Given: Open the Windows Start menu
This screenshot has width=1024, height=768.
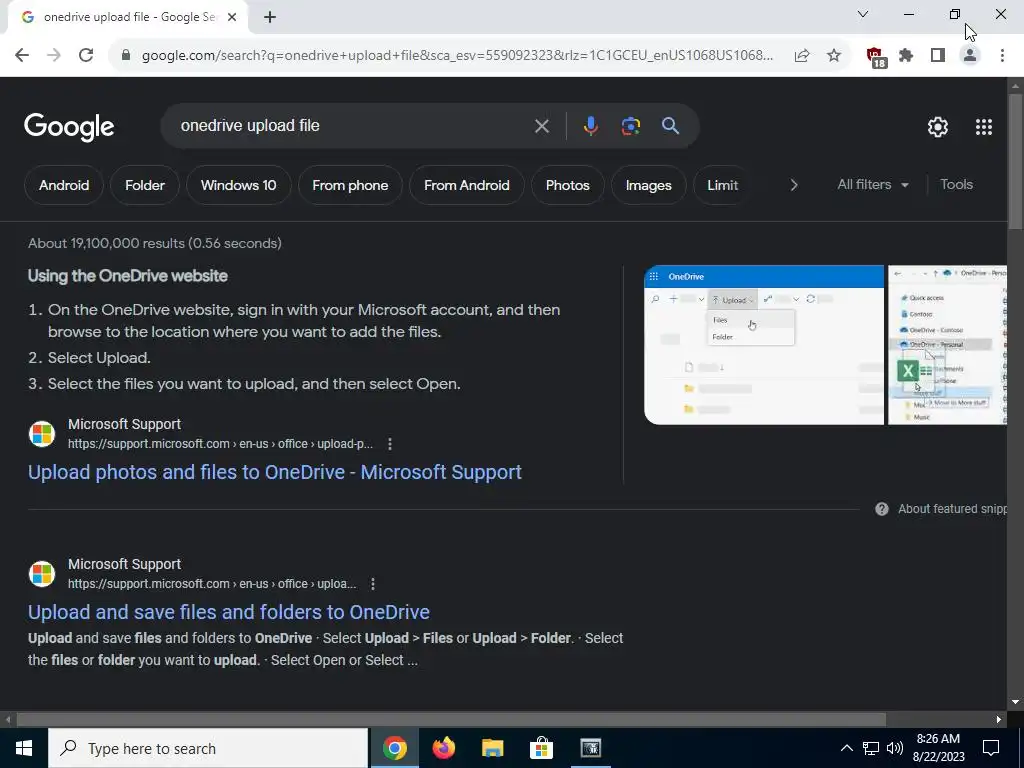Looking at the screenshot, I should (24, 748).
